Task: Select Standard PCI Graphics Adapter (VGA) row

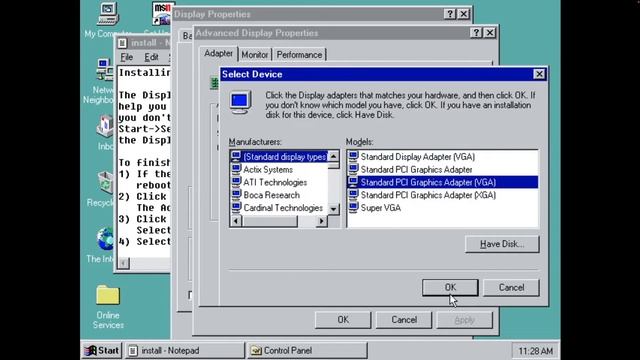Action: 442,182
